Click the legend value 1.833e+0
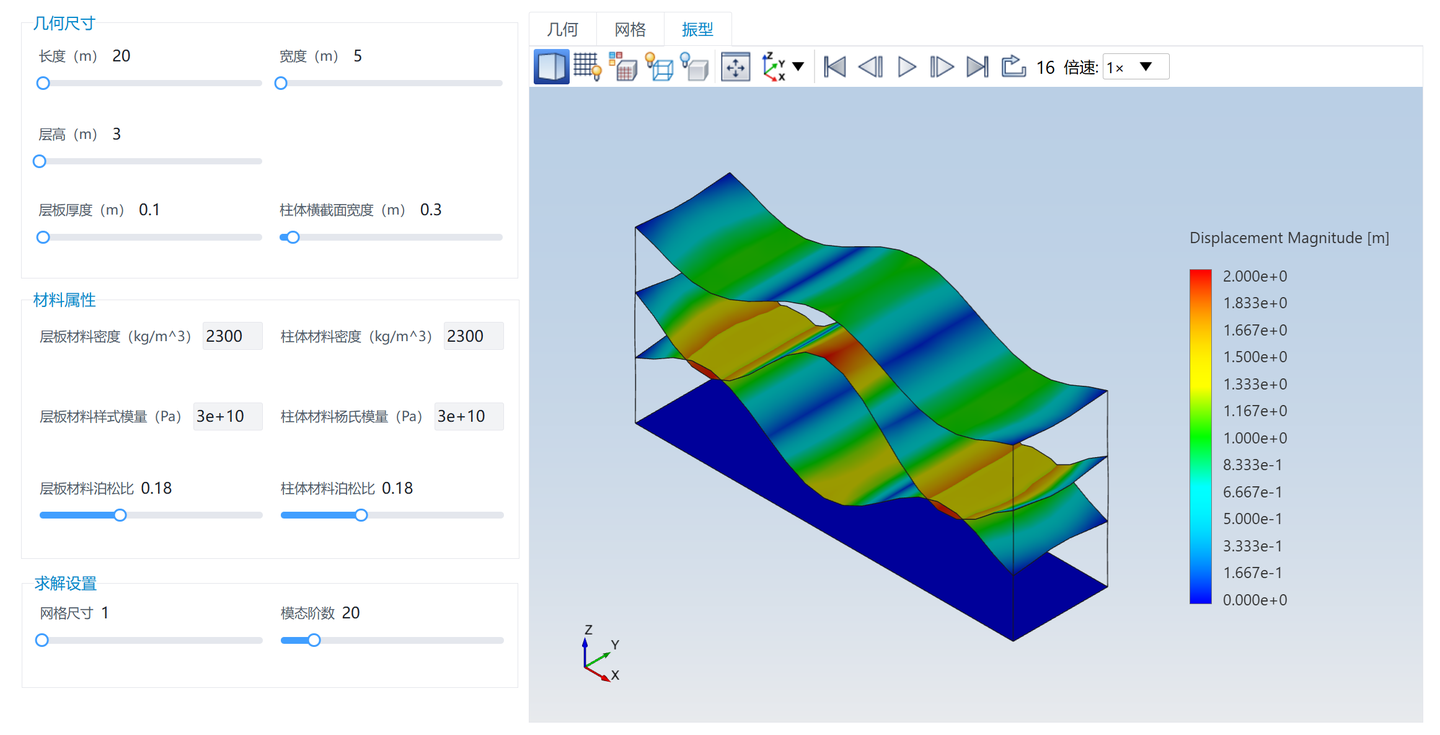 [1255, 303]
